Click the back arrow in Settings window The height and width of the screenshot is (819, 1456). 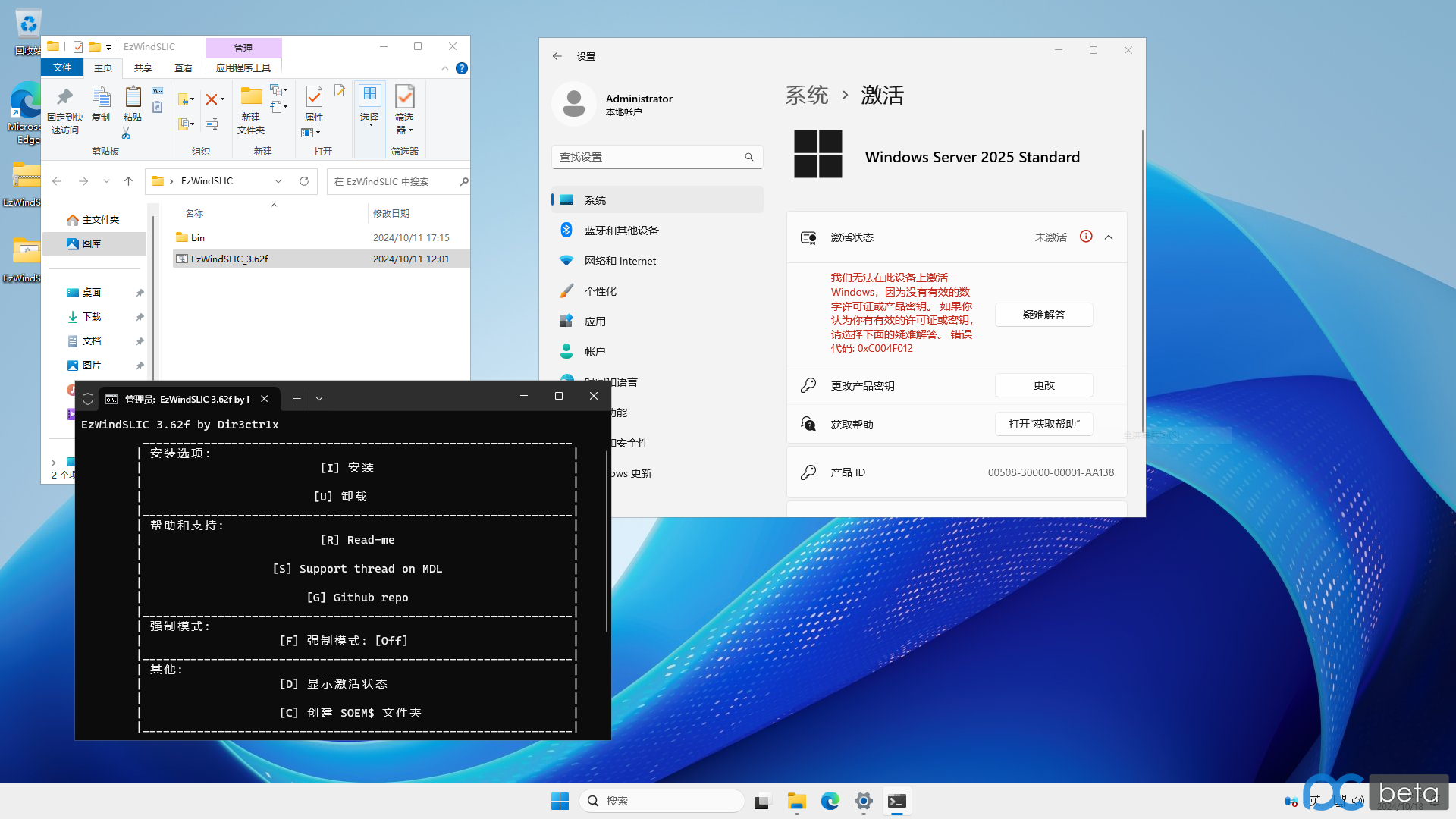(x=557, y=56)
